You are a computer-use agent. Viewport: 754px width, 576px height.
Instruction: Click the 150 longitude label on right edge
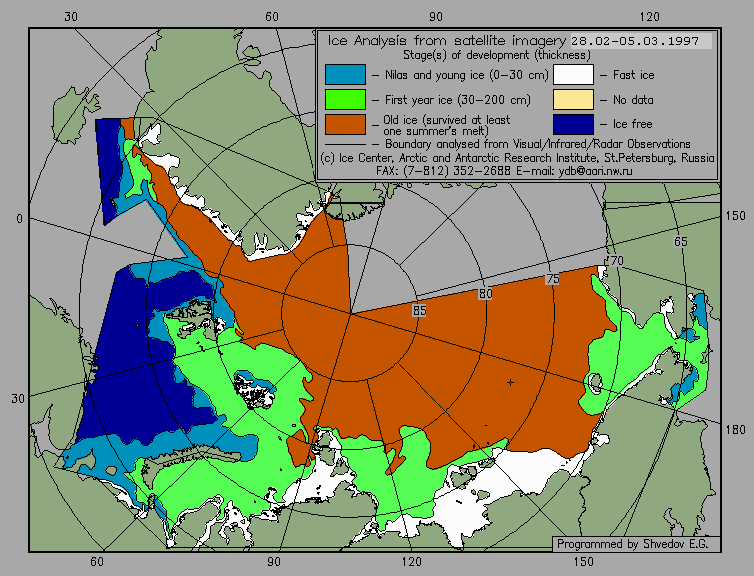[735, 216]
